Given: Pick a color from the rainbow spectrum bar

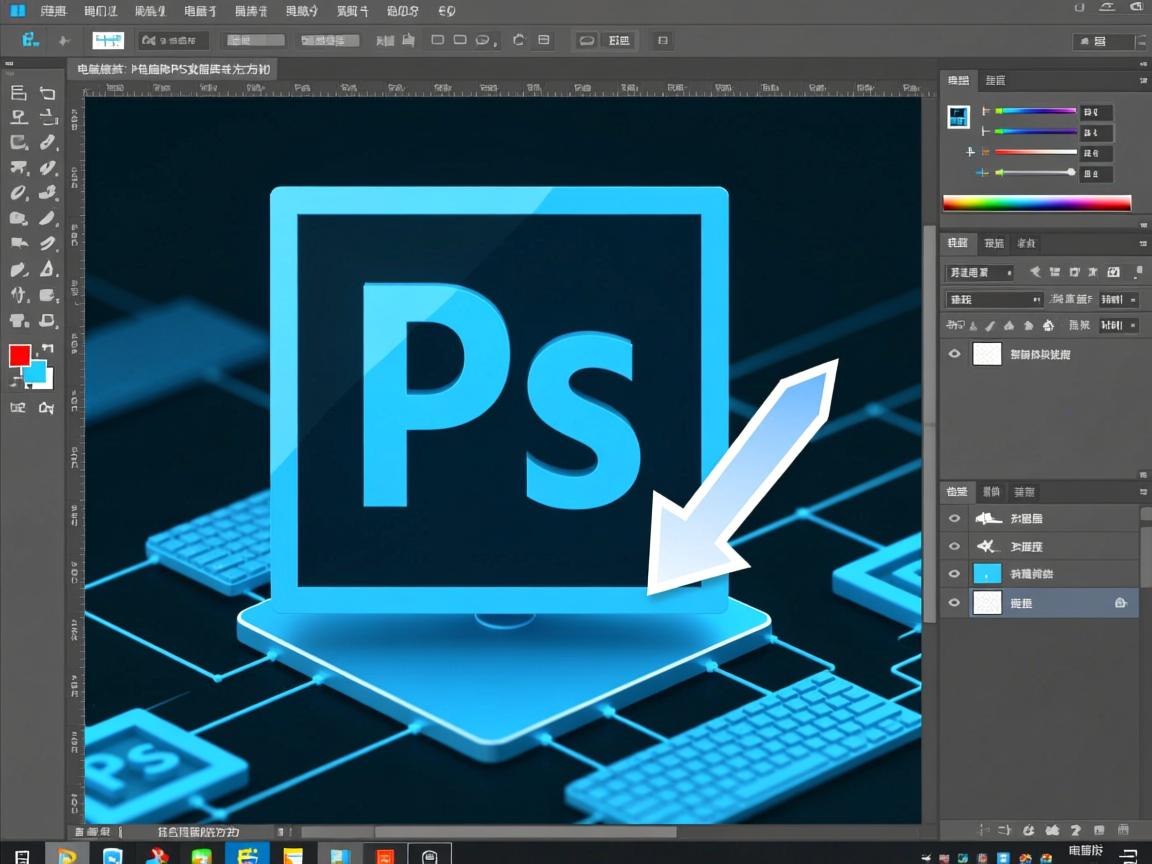Looking at the screenshot, I should [1036, 203].
